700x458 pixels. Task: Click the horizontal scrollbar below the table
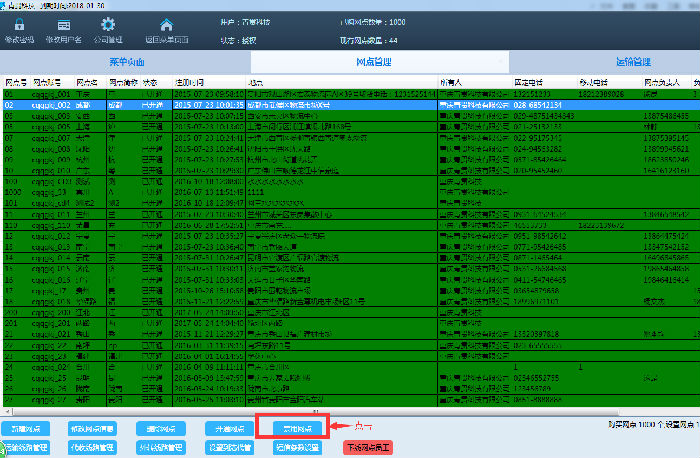pos(300,412)
